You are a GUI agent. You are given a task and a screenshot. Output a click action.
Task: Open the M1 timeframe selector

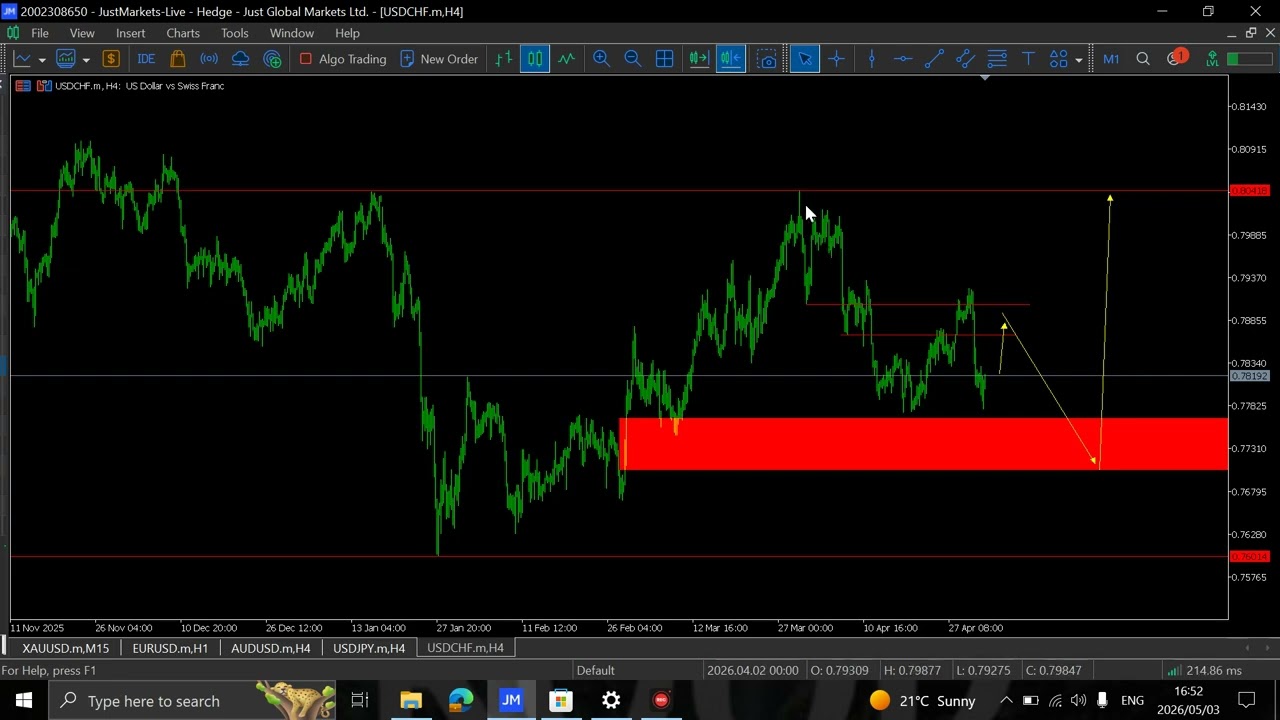(x=1111, y=59)
